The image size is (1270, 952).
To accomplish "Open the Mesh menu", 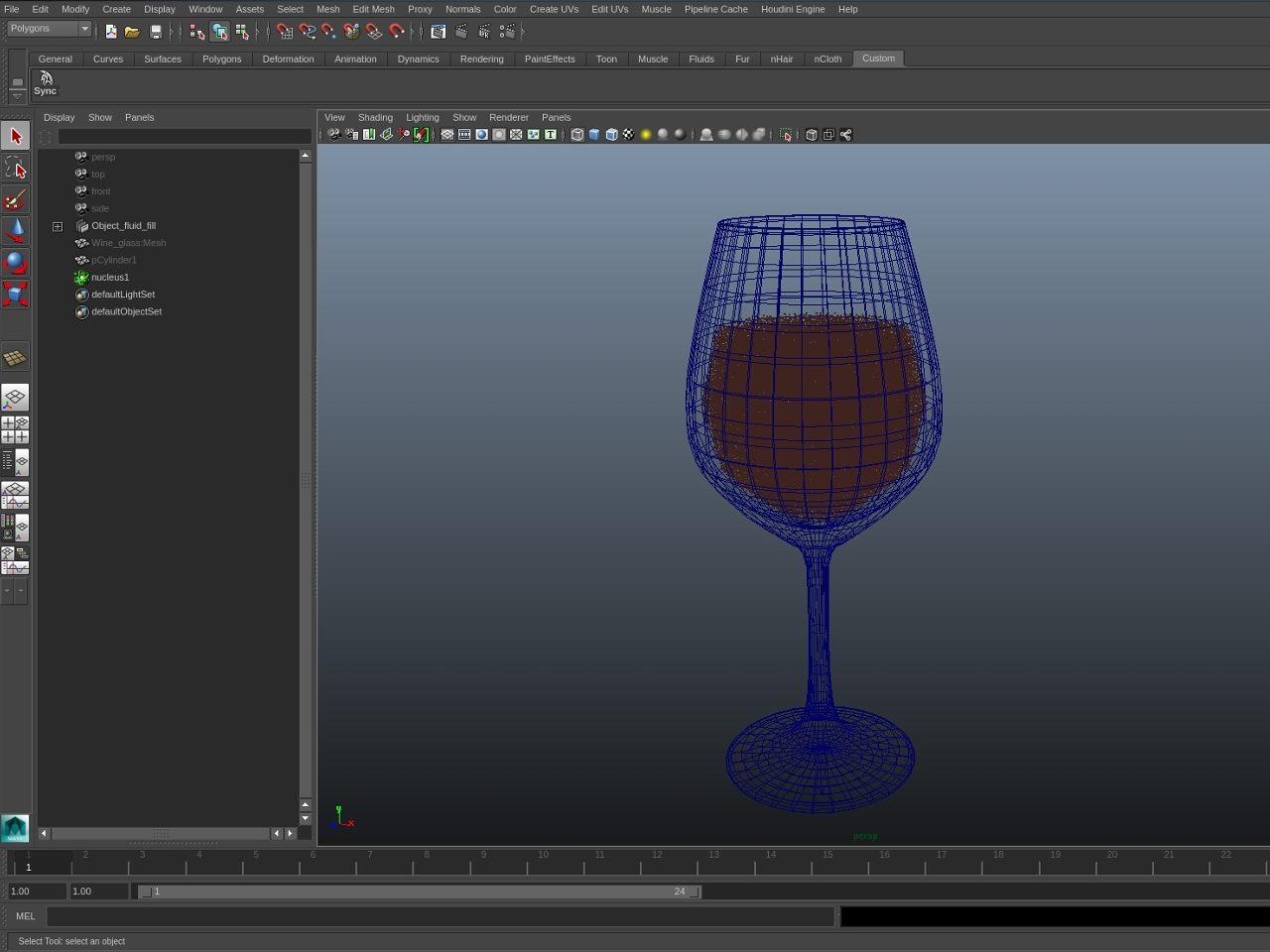I will [327, 9].
